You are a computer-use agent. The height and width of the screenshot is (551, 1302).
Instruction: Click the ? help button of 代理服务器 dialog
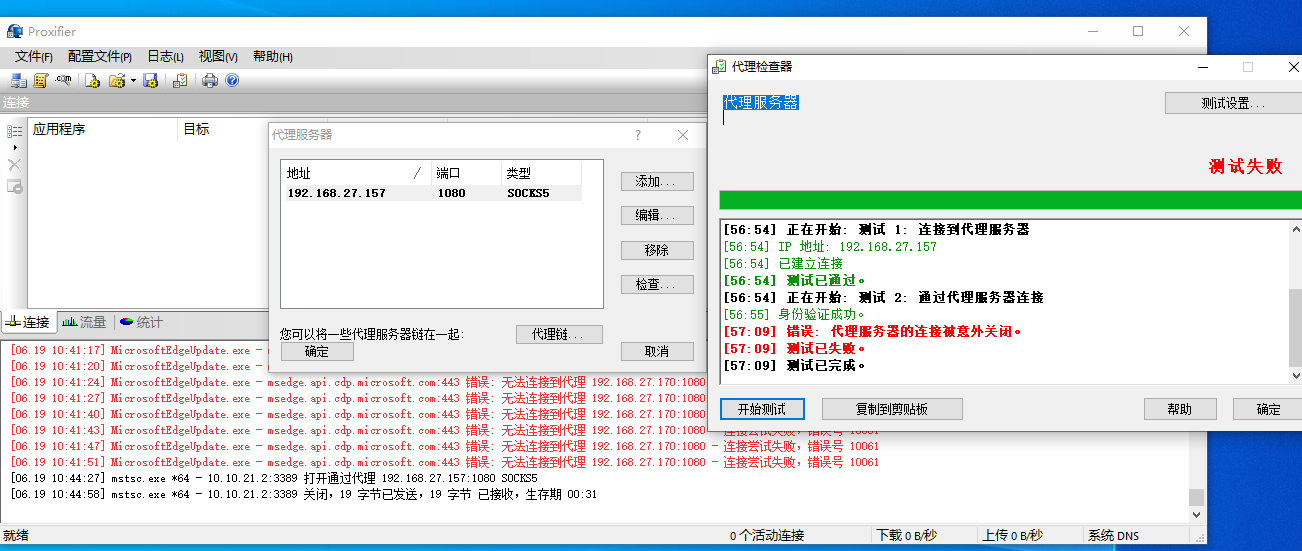pyautogui.click(x=639, y=135)
